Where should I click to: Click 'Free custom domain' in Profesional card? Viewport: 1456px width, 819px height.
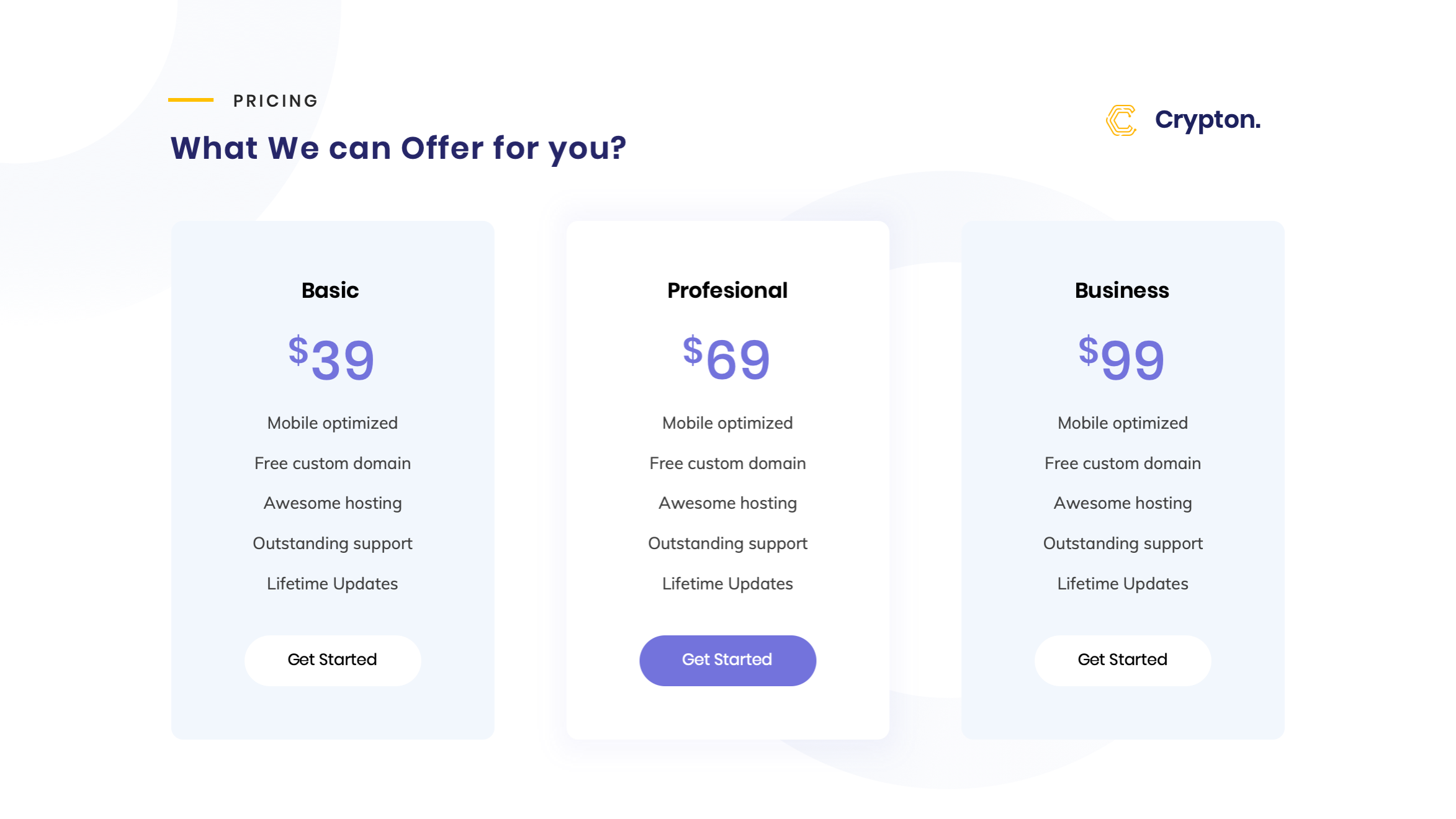[x=727, y=463]
